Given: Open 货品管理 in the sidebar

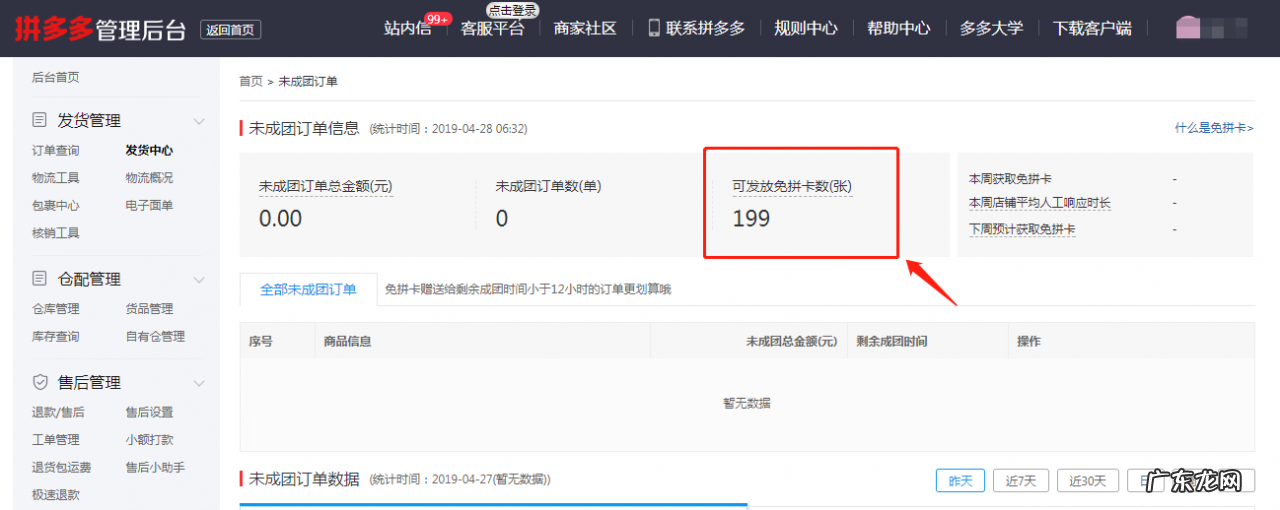Looking at the screenshot, I should 149,309.
